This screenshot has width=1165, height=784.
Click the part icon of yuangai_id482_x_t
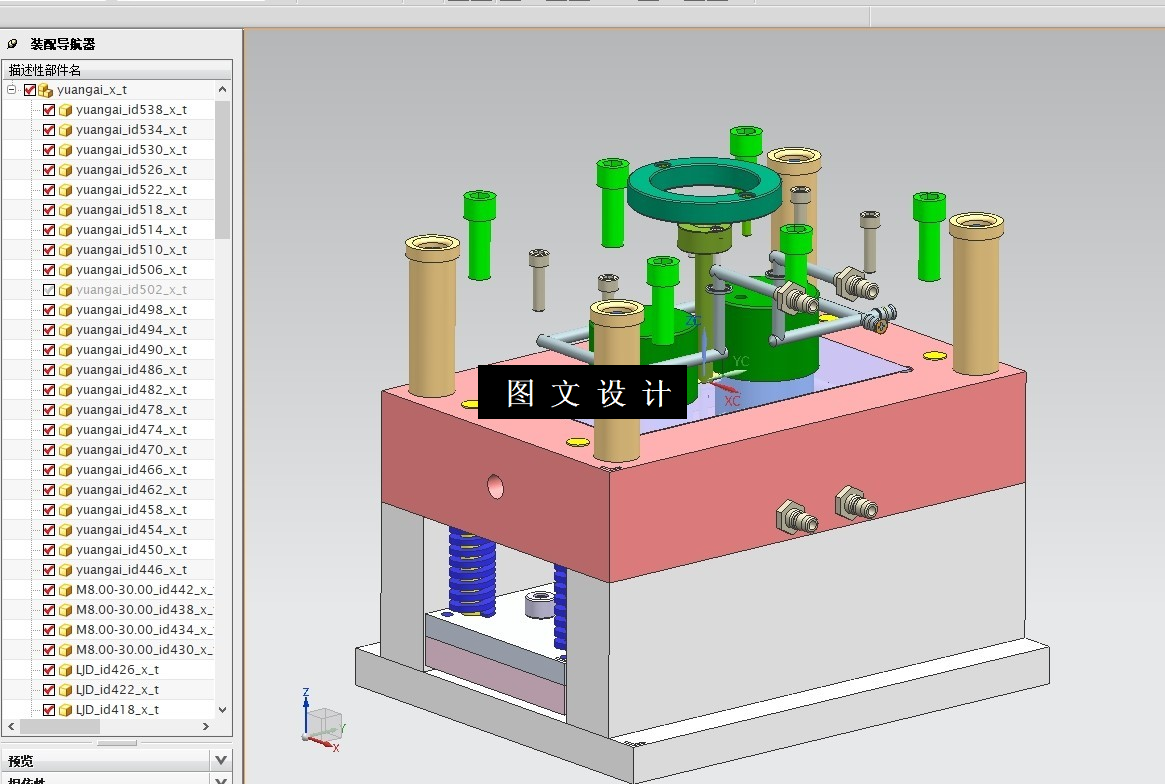[65, 390]
